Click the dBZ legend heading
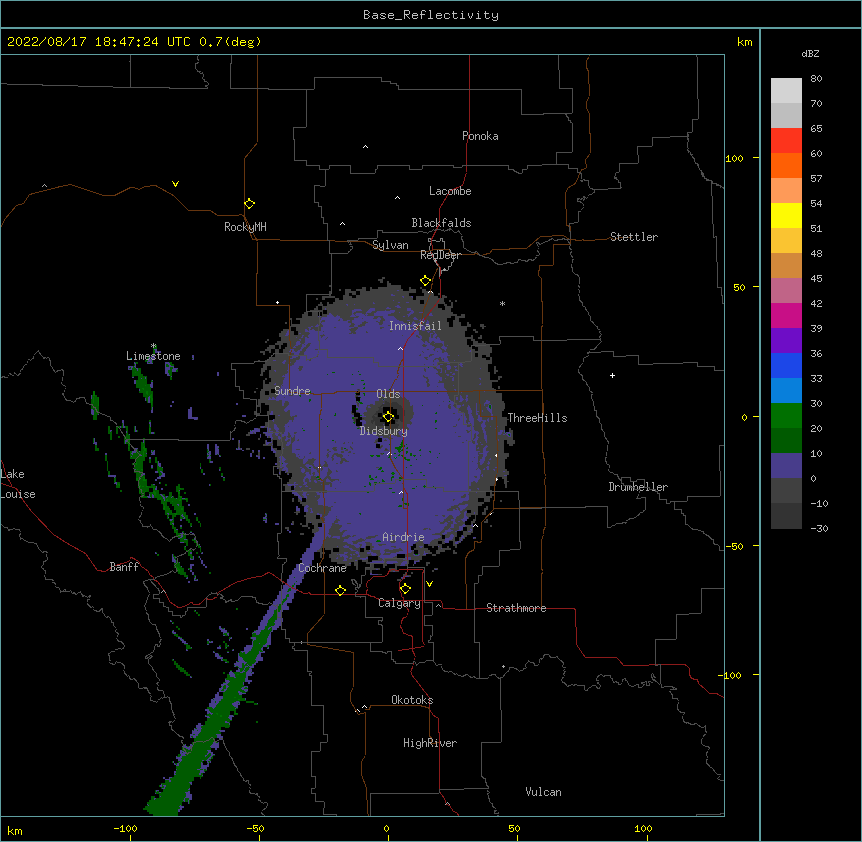 (x=810, y=53)
